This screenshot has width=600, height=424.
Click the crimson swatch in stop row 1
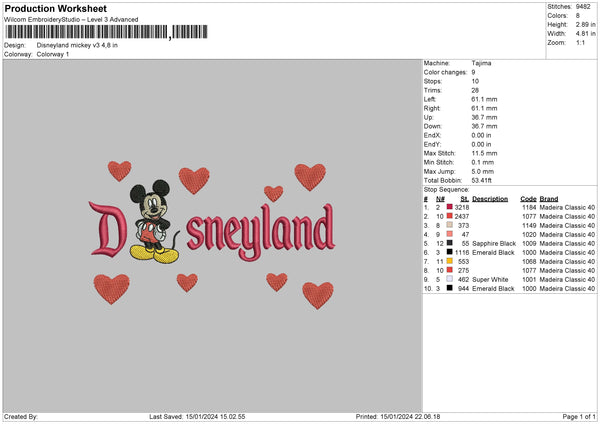click(x=450, y=207)
